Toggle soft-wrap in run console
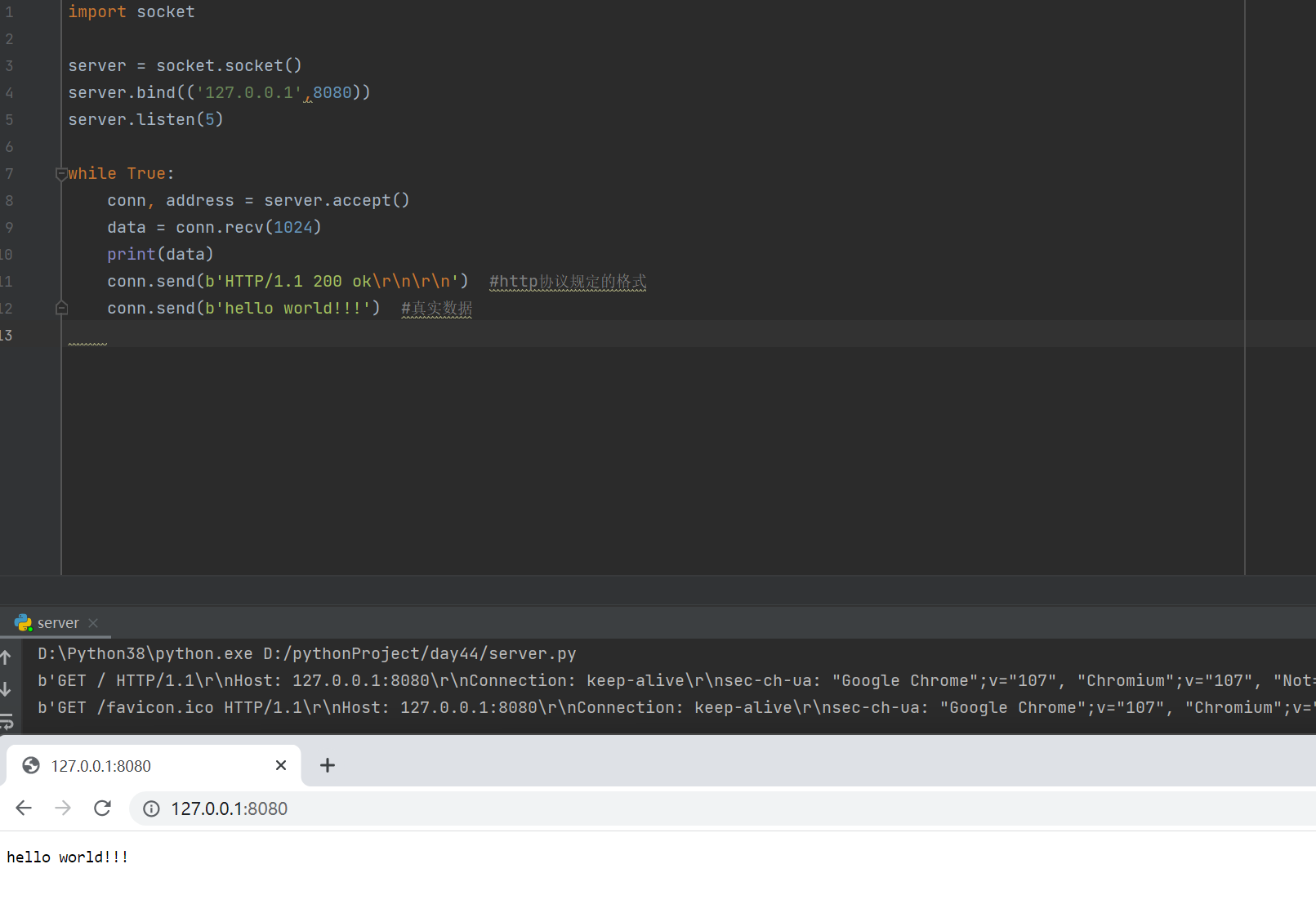Screen dimensions: 1316x913 7,722
